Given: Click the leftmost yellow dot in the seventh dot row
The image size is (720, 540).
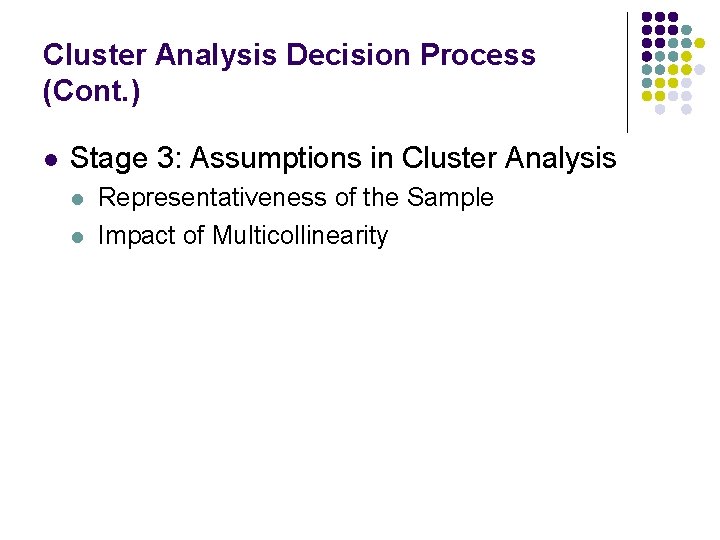Looking at the screenshot, I should point(647,96).
